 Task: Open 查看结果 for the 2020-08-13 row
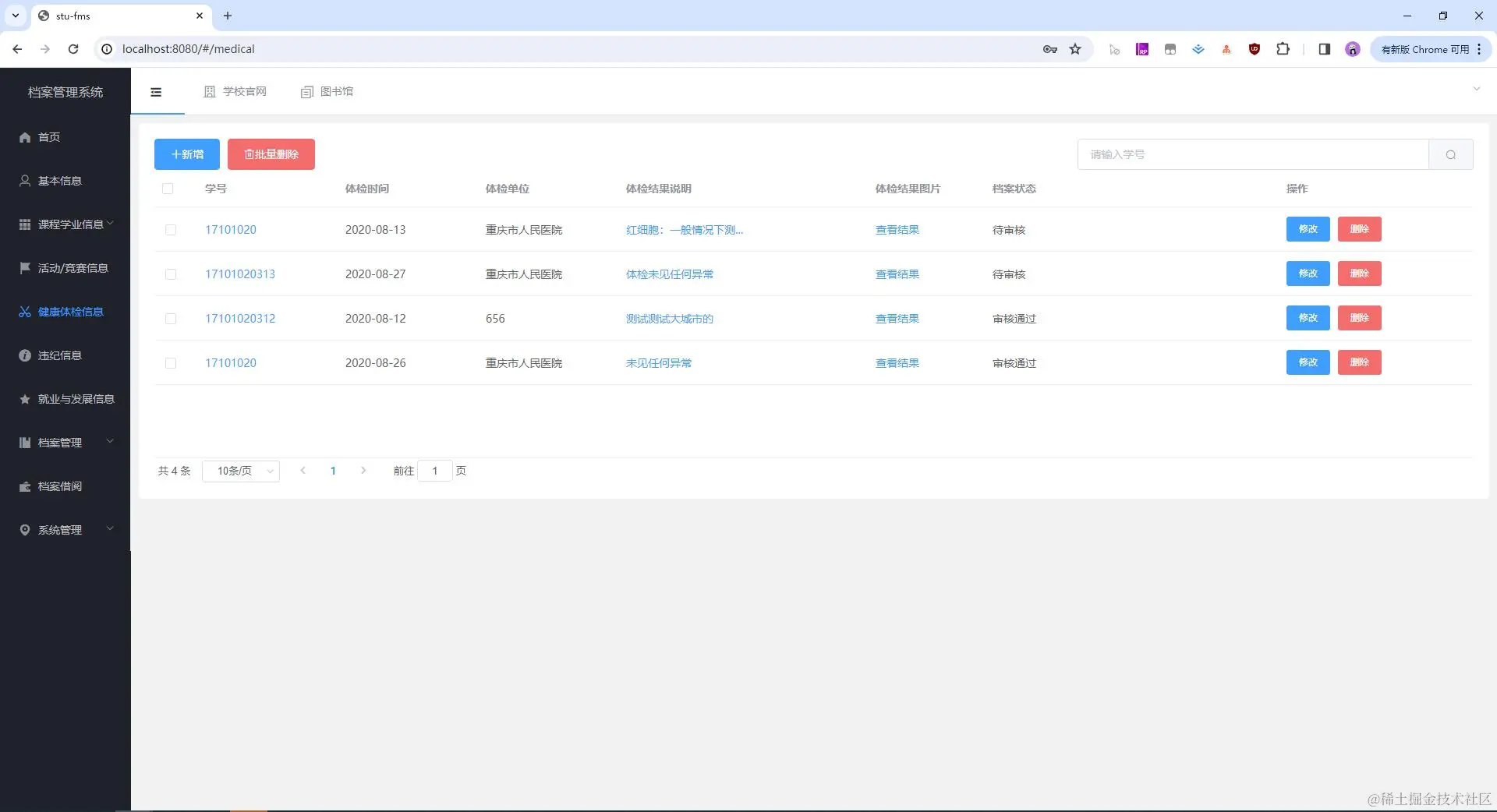pos(897,230)
